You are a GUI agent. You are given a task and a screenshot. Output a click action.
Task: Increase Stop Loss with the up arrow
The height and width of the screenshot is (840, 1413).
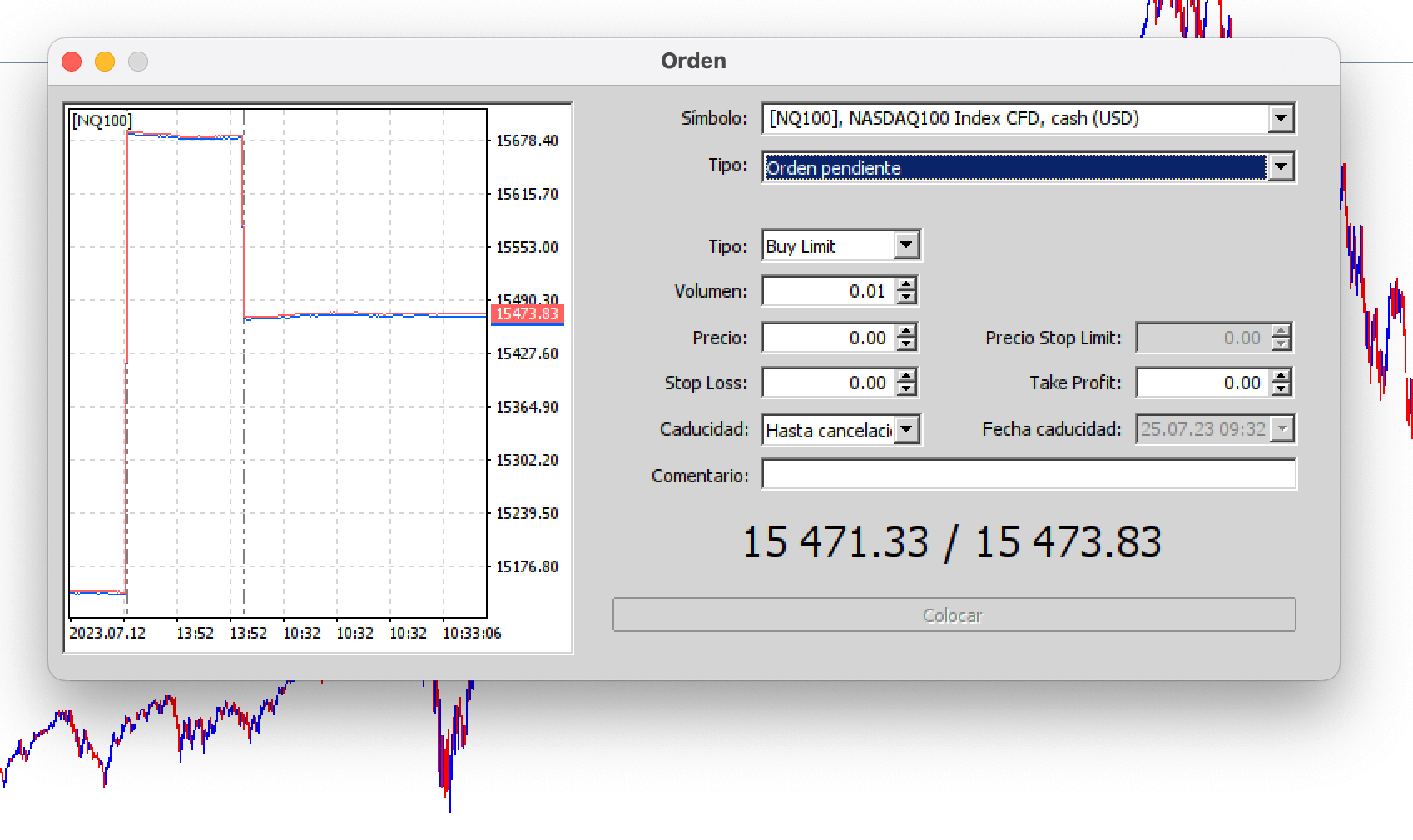[x=906, y=376]
